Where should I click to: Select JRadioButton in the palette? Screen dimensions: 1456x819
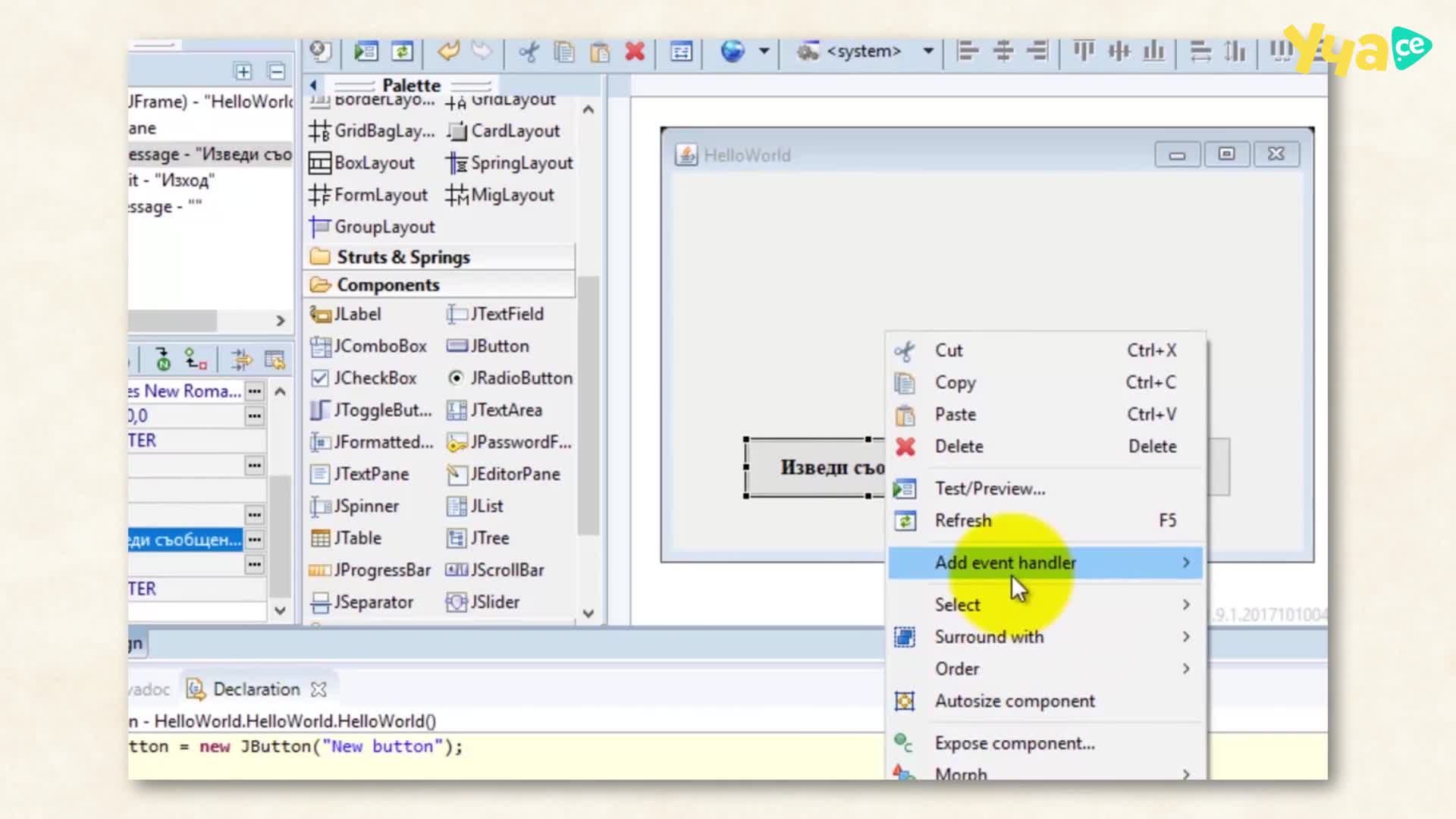click(x=510, y=378)
